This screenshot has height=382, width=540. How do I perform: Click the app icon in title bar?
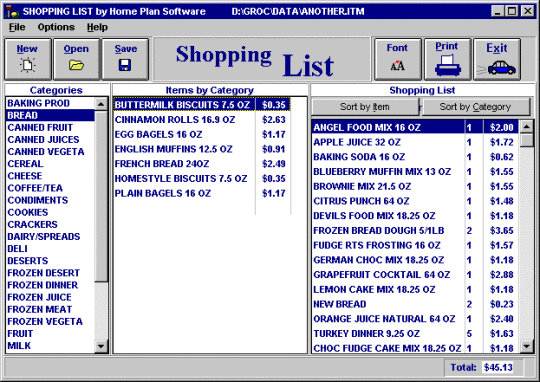click(x=11, y=11)
